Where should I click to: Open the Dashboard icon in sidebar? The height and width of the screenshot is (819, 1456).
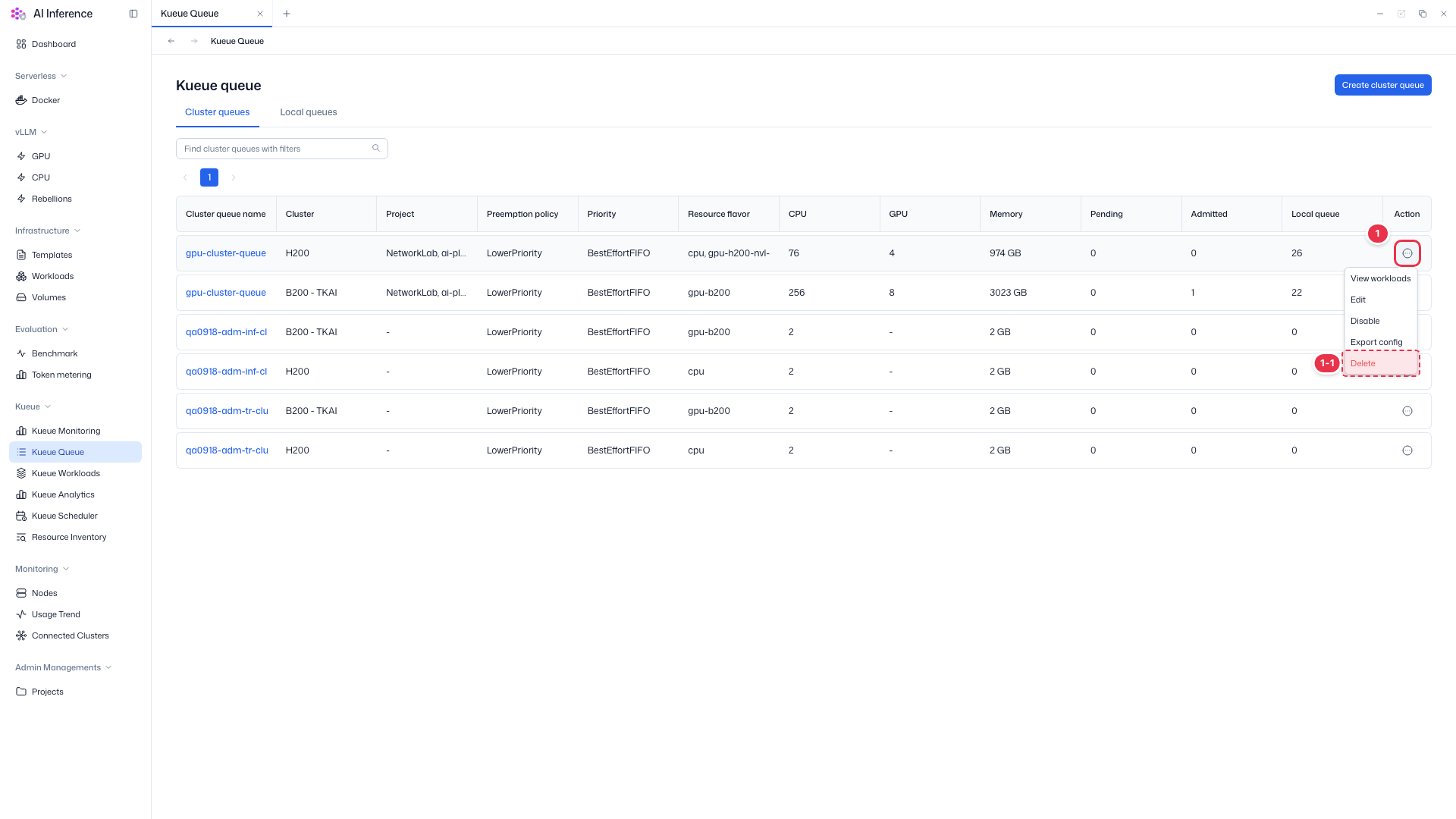(21, 44)
